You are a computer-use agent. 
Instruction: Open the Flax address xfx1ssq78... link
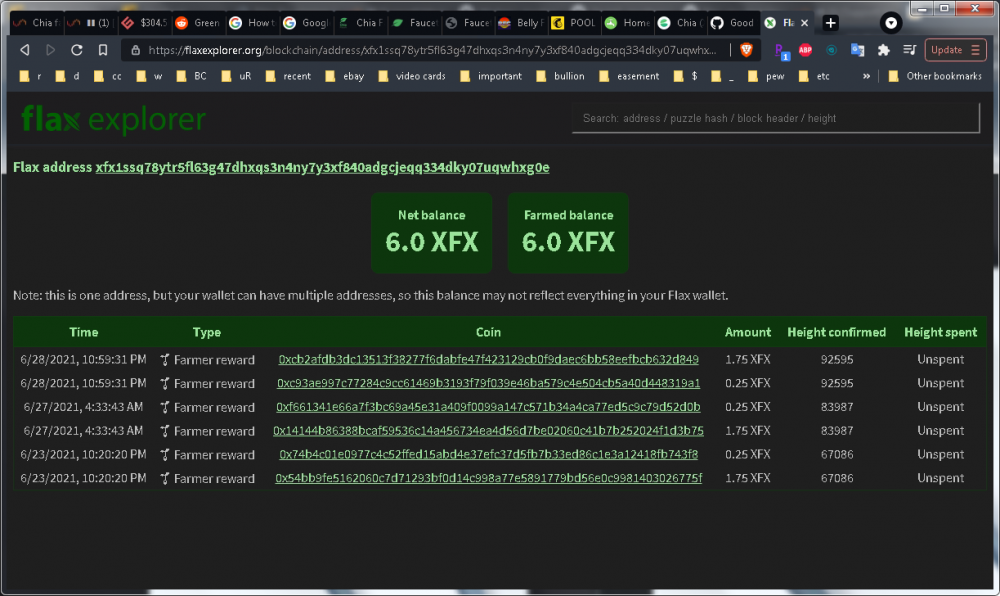click(322, 167)
